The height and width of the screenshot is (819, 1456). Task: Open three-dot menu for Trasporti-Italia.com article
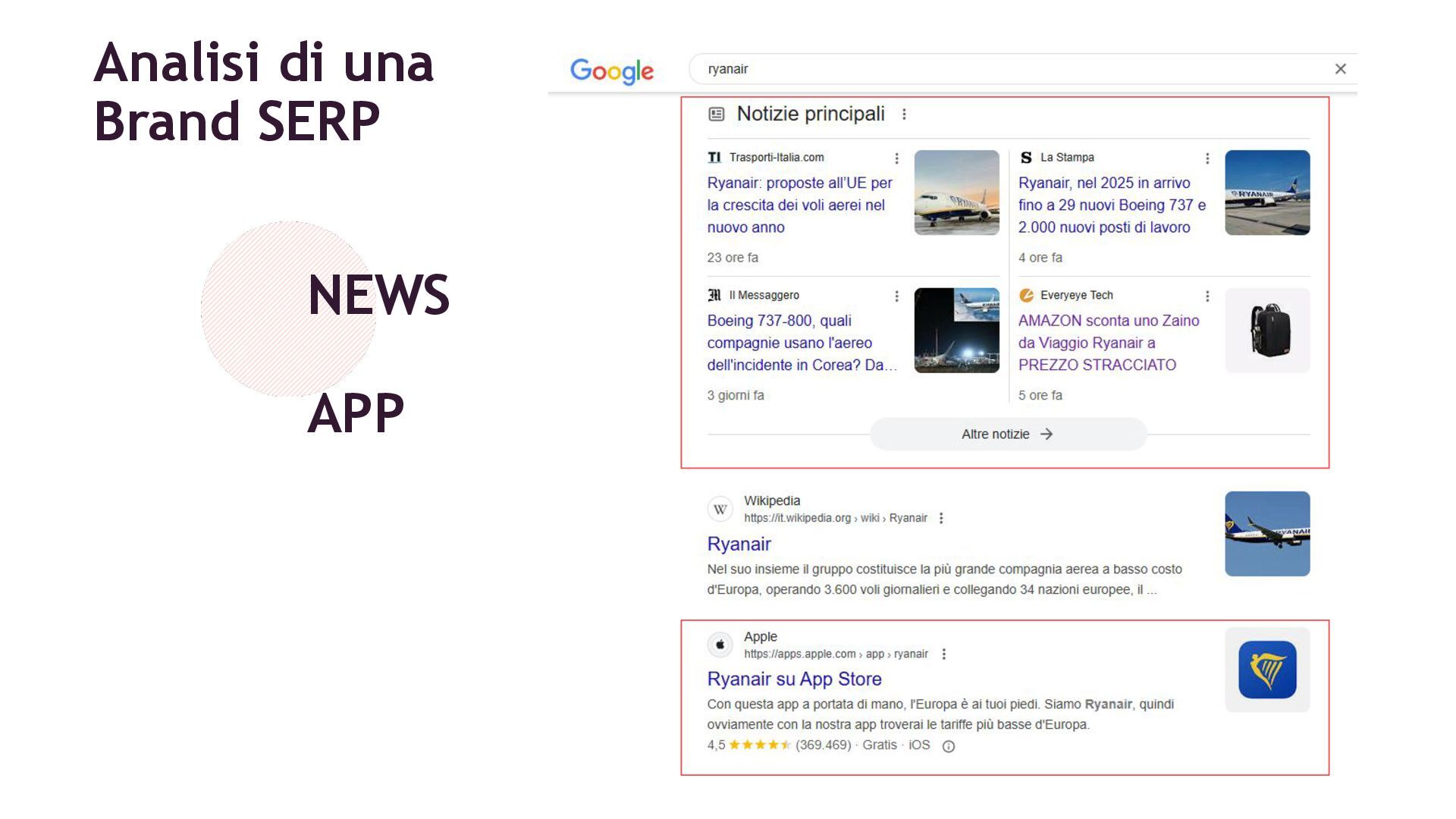coord(896,158)
